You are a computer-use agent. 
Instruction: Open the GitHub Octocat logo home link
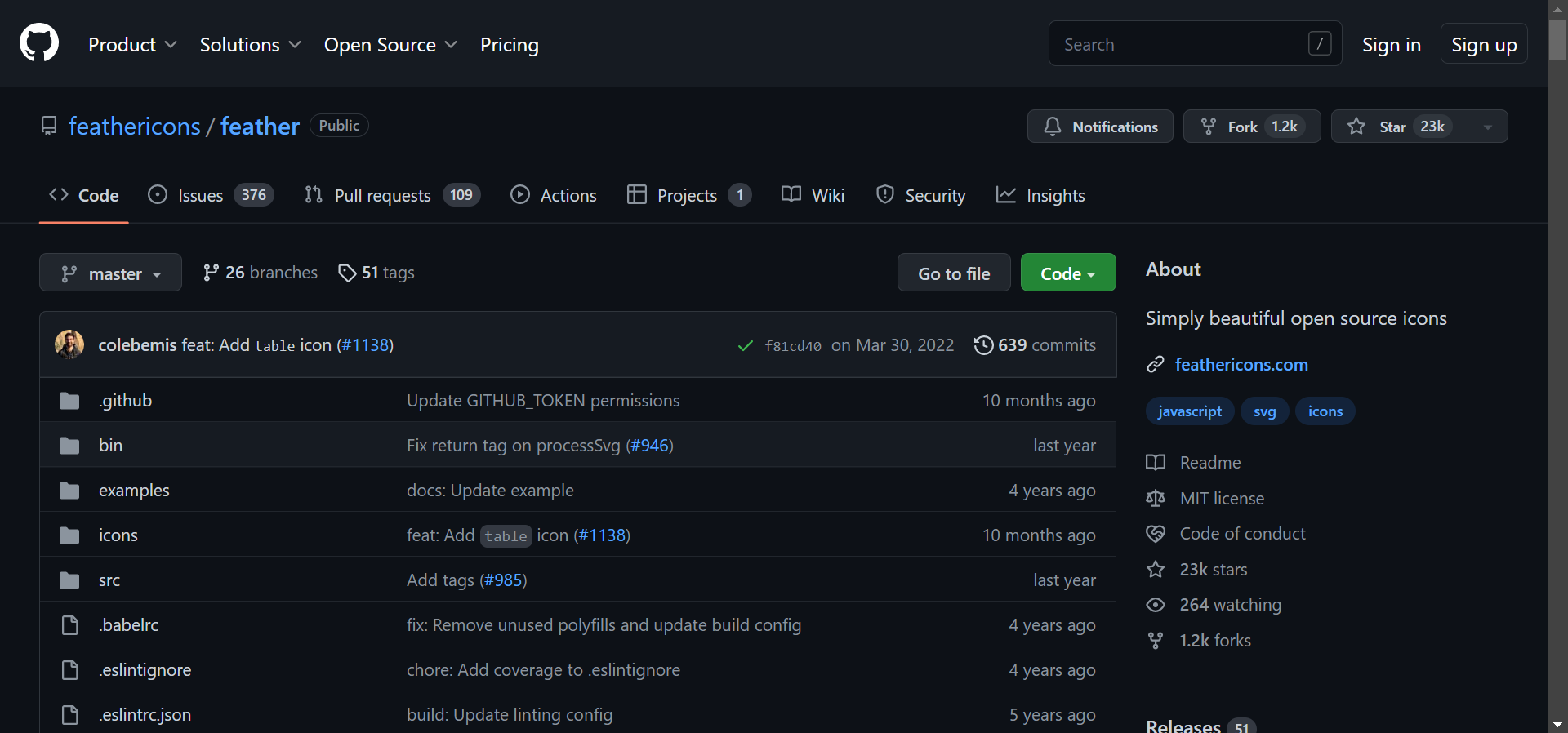click(39, 42)
